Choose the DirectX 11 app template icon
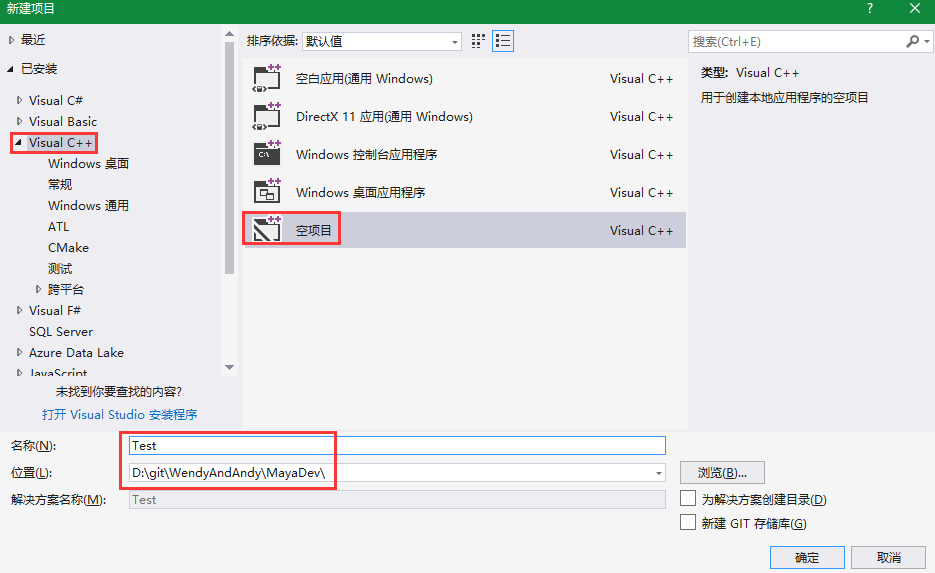Screen dimensions: 935x573 (267, 116)
